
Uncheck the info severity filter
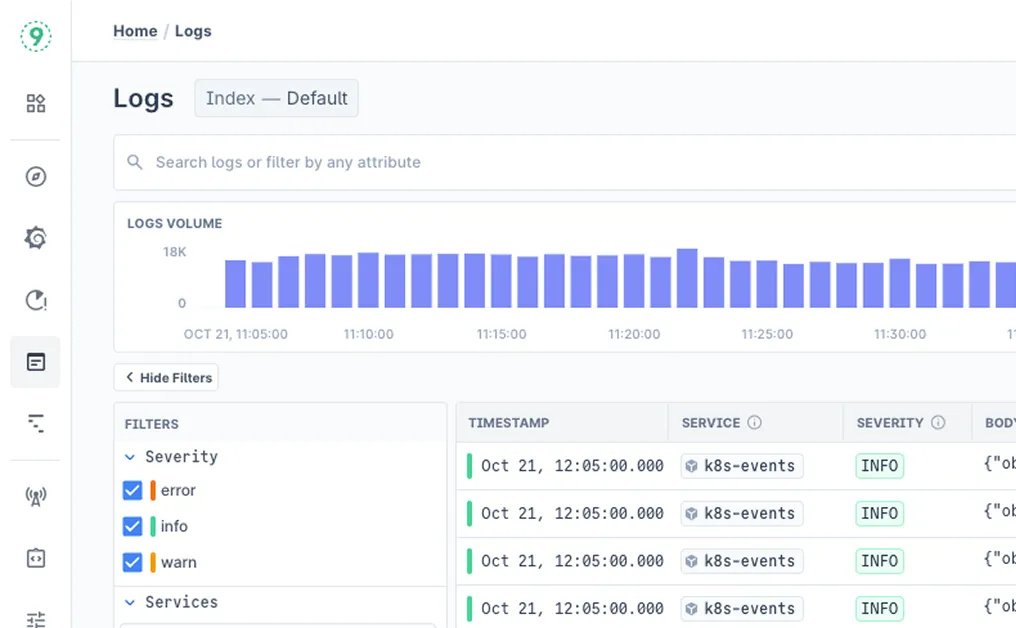pos(132,526)
